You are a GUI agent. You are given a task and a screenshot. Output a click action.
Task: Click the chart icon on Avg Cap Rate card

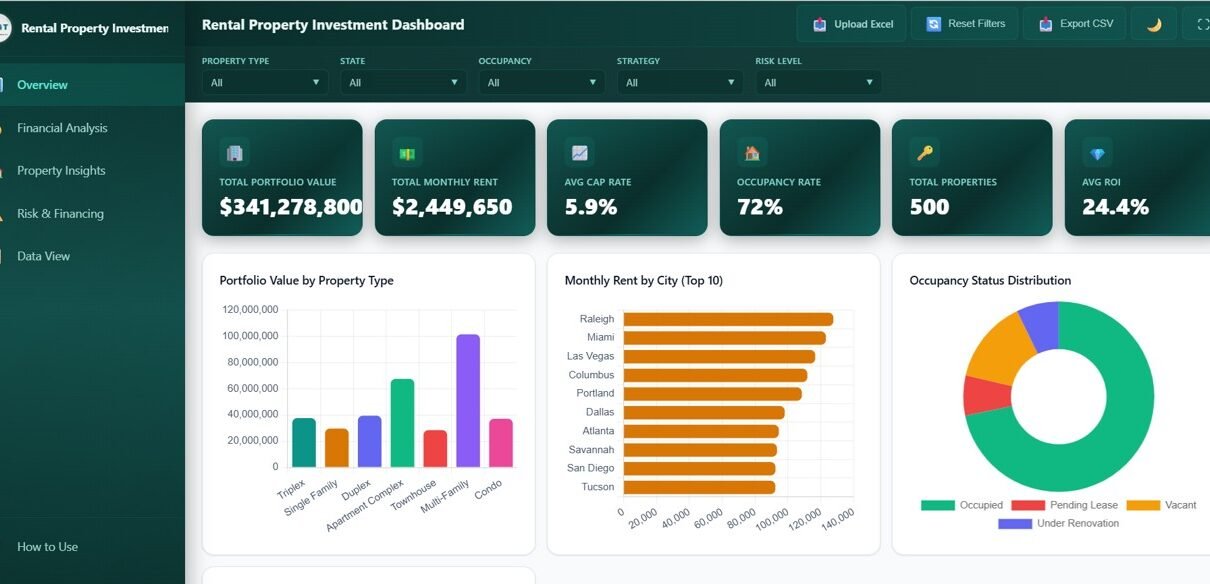(x=579, y=153)
